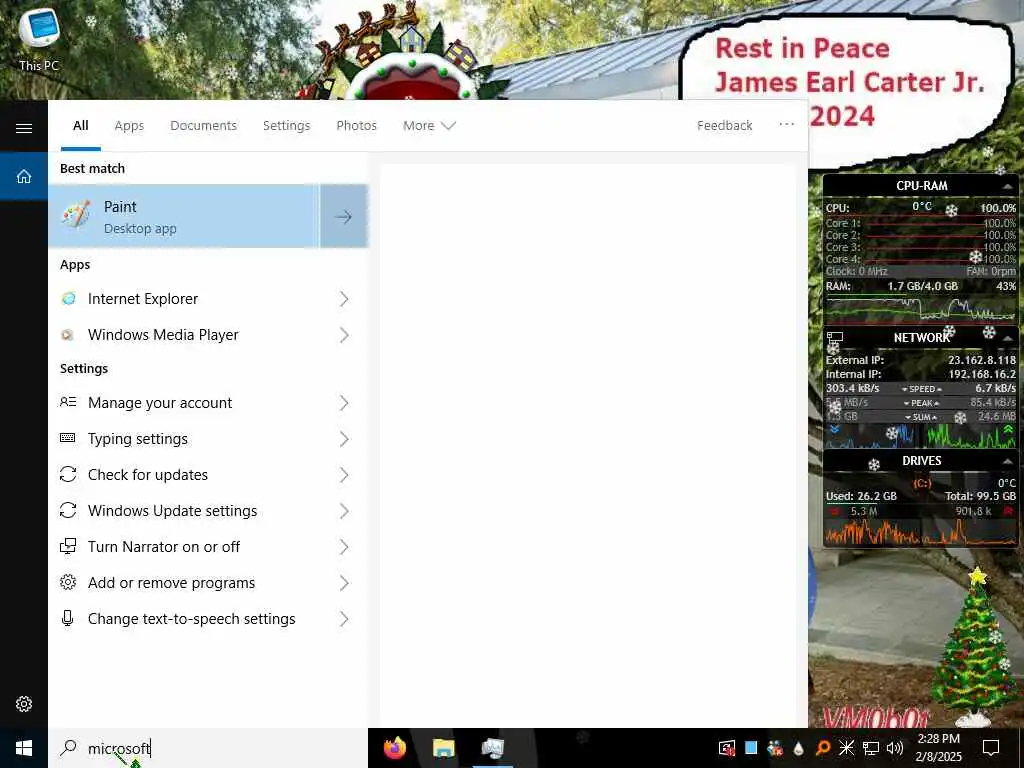This screenshot has width=1024, height=768.
Task: Expand the Internet Explorer result chevron
Action: coord(344,298)
